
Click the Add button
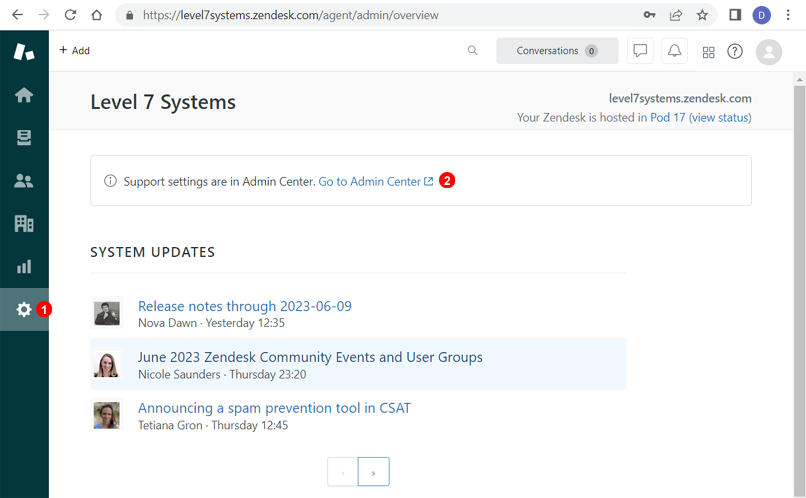[75, 50]
